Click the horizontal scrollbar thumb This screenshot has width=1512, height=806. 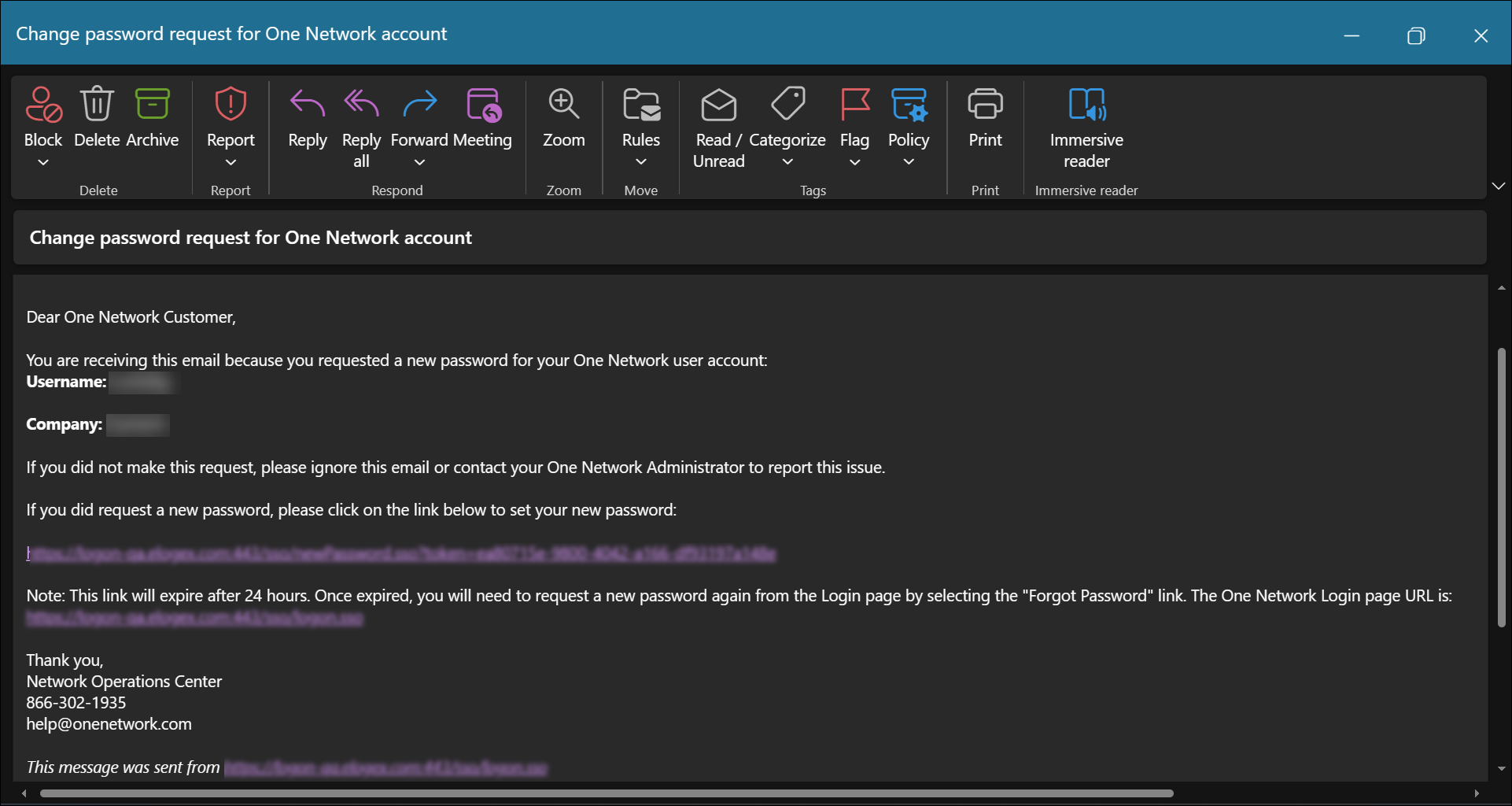tap(607, 793)
